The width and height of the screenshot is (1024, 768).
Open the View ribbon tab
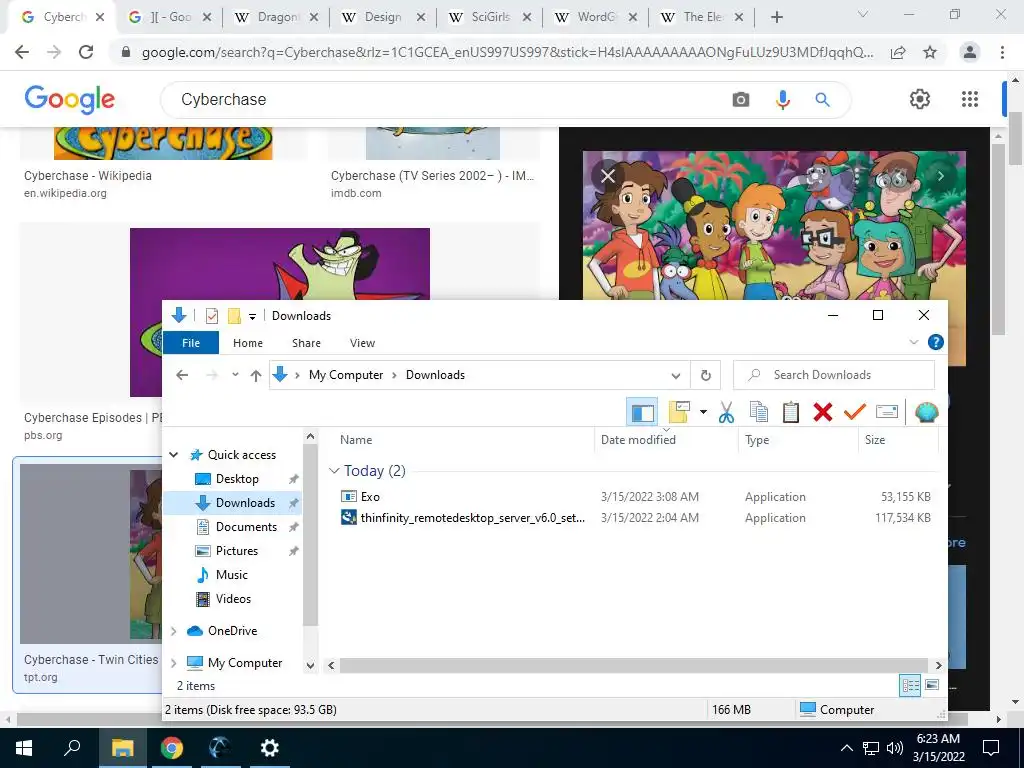point(362,343)
